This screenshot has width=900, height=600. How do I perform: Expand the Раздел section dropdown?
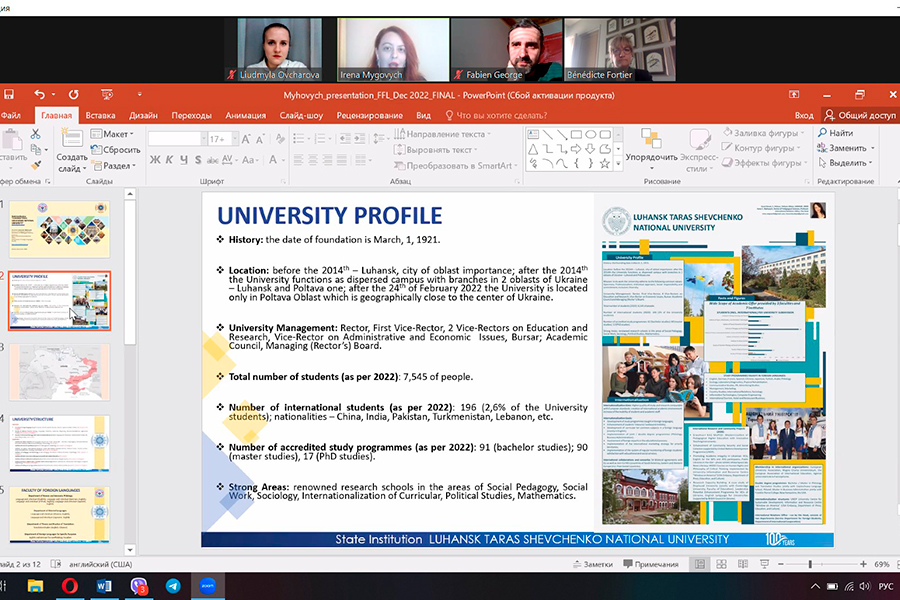[x=117, y=165]
